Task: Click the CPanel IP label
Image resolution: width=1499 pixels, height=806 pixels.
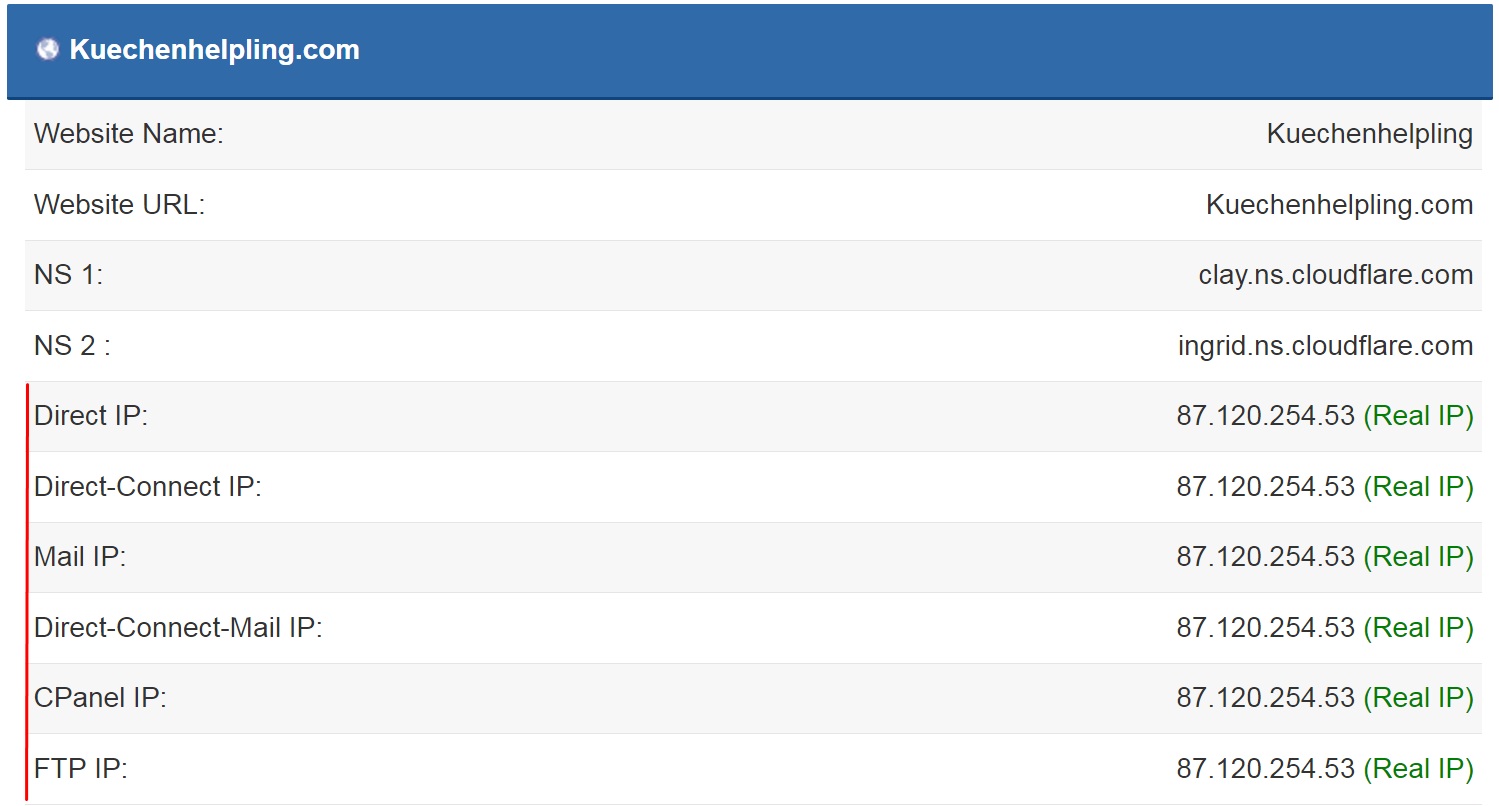Action: point(100,698)
